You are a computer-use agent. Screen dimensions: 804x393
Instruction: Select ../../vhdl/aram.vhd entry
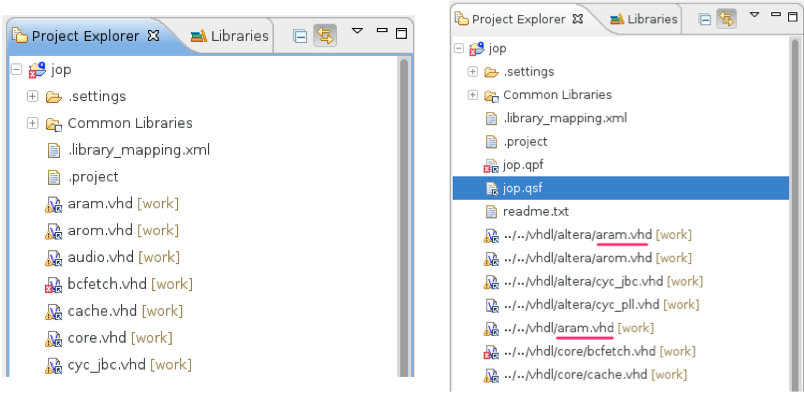[x=578, y=328]
